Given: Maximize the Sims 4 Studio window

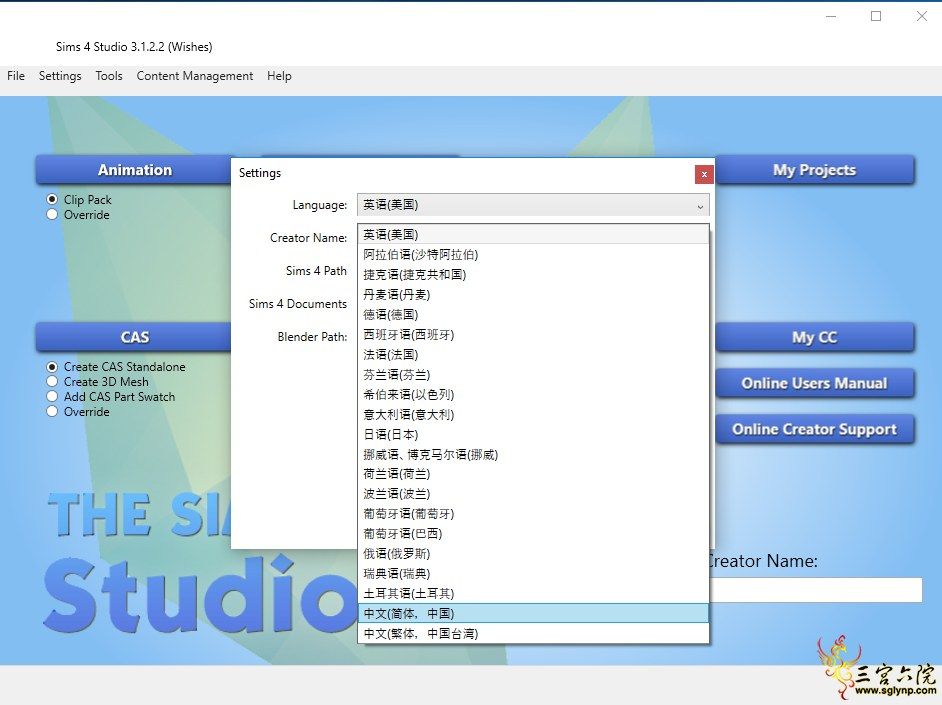Looking at the screenshot, I should [x=876, y=16].
